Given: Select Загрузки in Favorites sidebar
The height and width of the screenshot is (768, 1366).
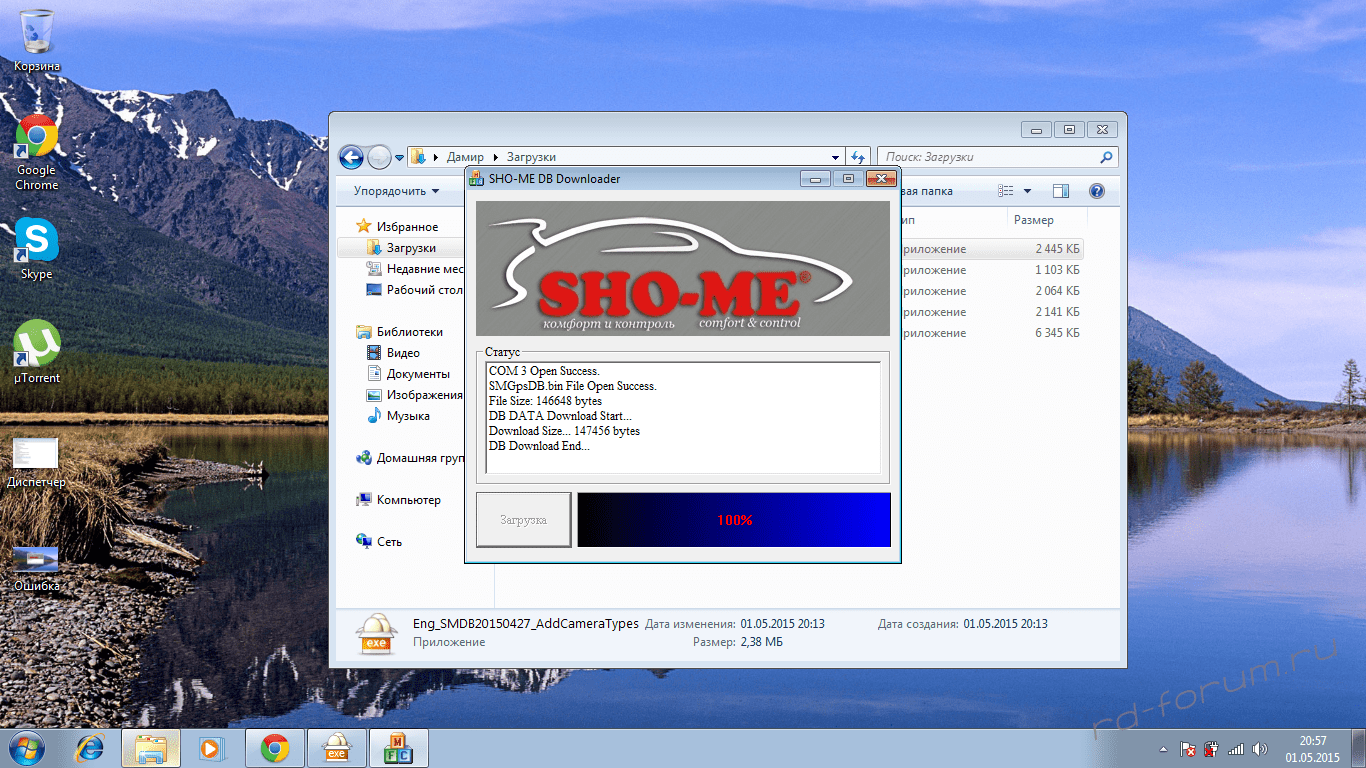Looking at the screenshot, I should tap(410, 248).
